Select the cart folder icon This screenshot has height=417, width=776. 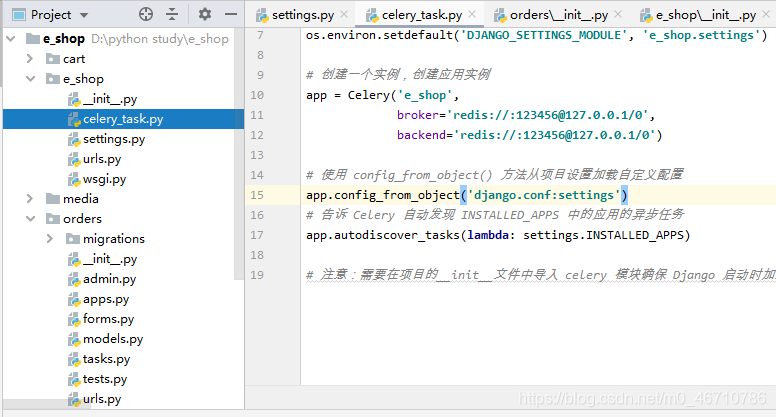(52, 59)
